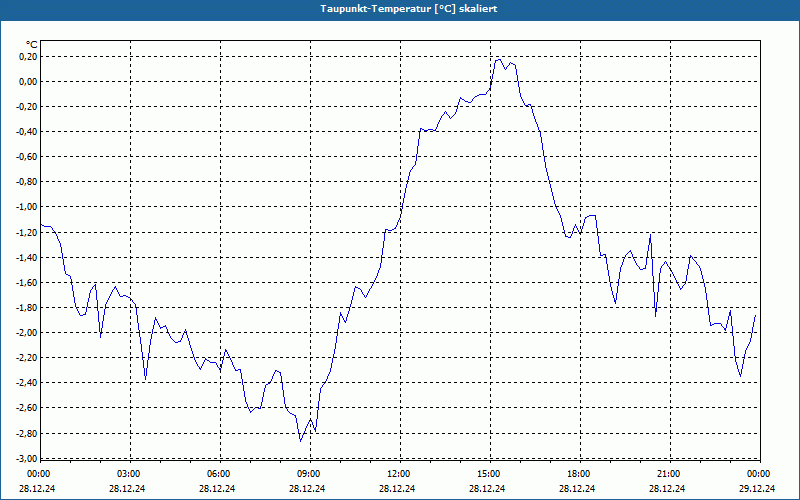Choose the '21:00' x-axis time label

667,474
